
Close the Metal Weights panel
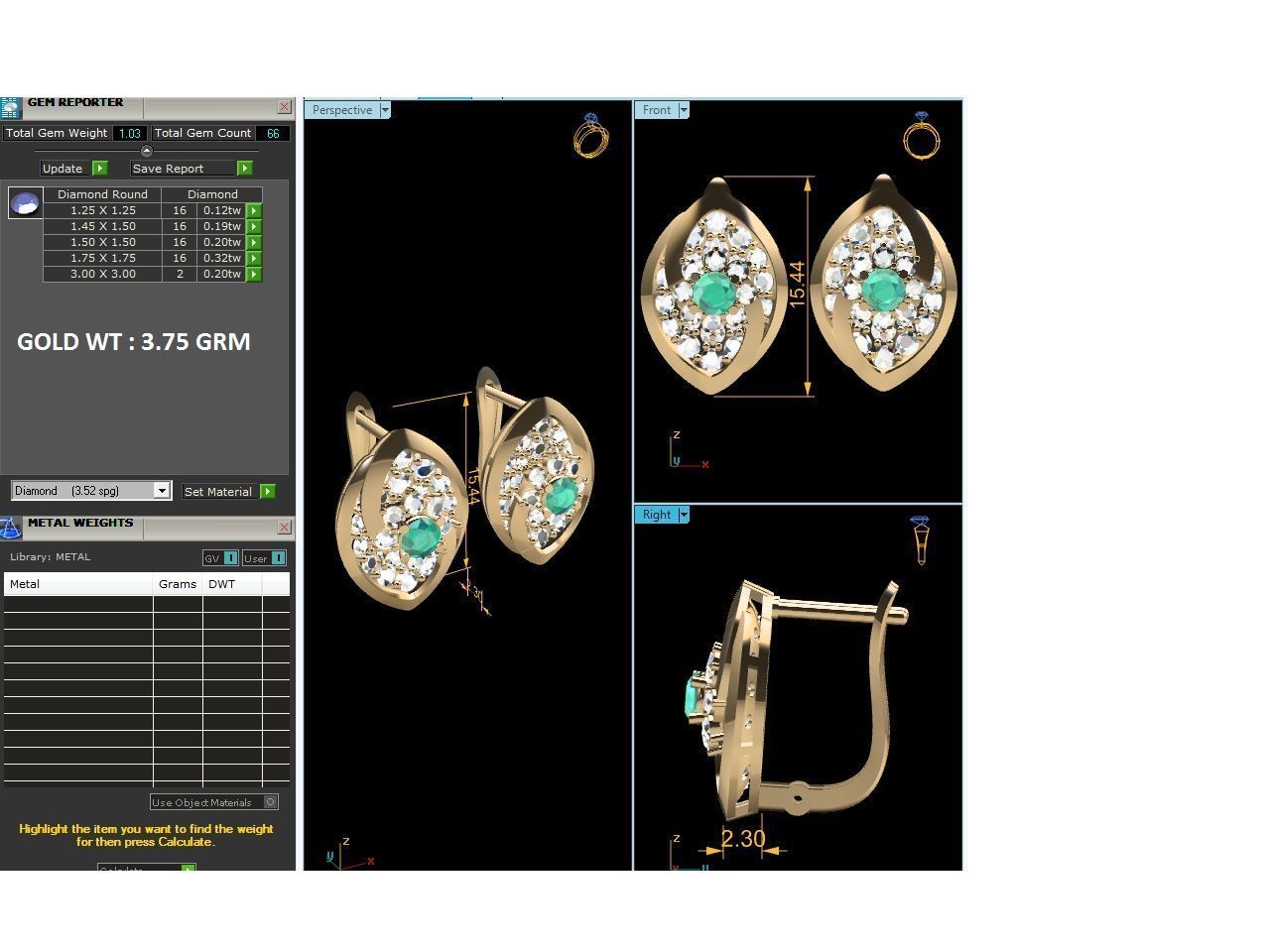285,528
